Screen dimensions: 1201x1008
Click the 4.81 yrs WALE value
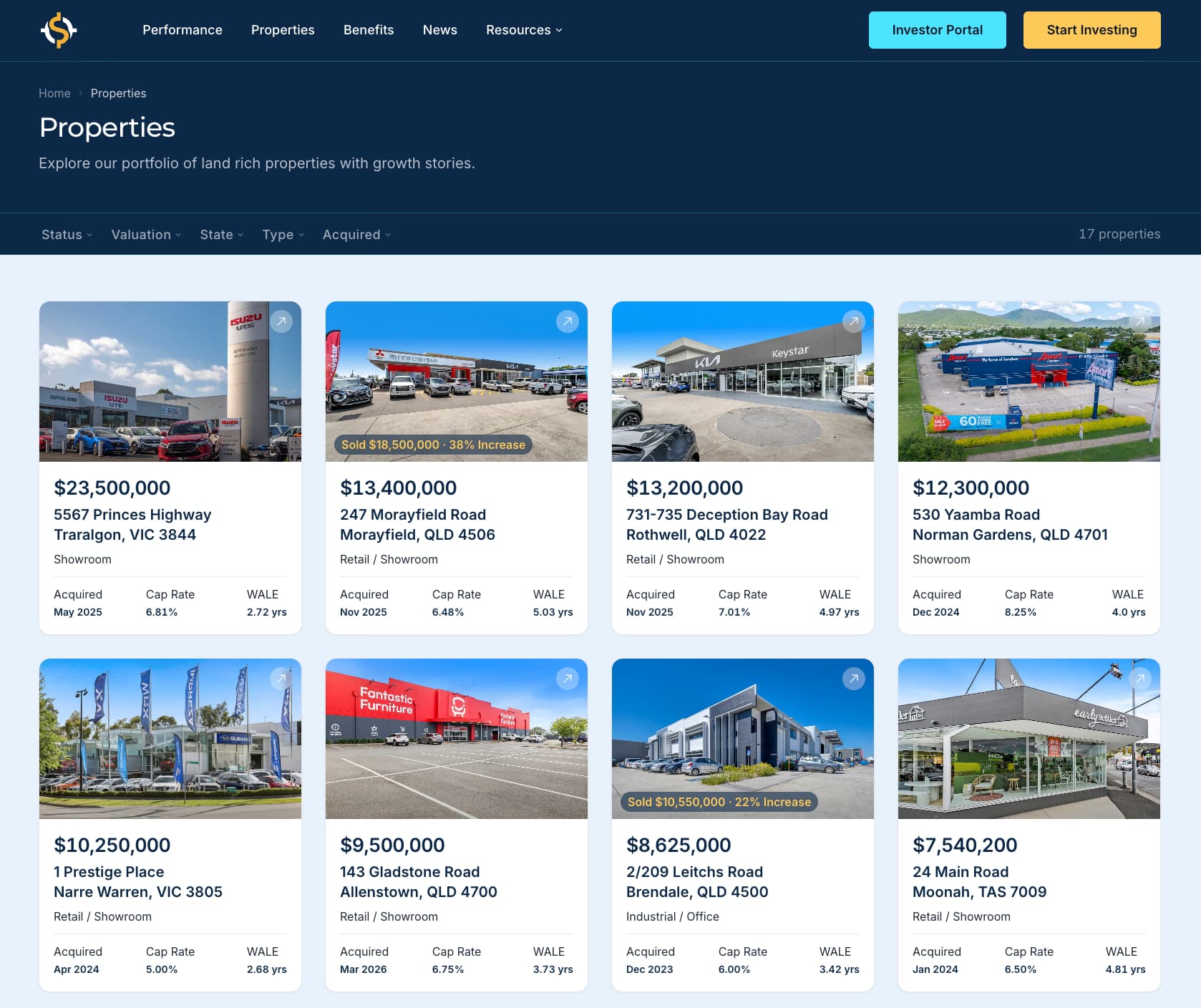point(1126,969)
